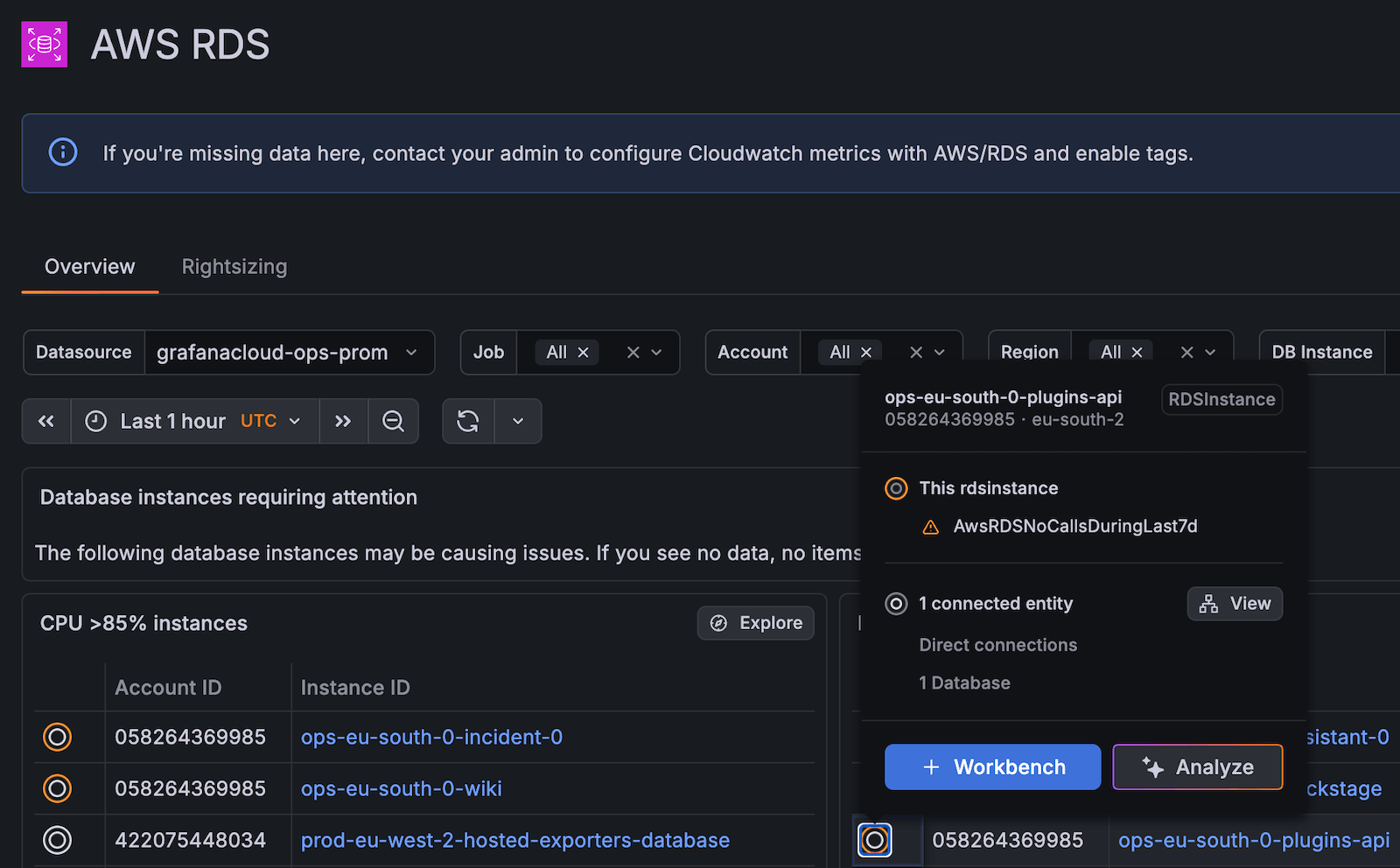Zoom out the time range with magnifier icon
The image size is (1400, 868).
tap(393, 421)
